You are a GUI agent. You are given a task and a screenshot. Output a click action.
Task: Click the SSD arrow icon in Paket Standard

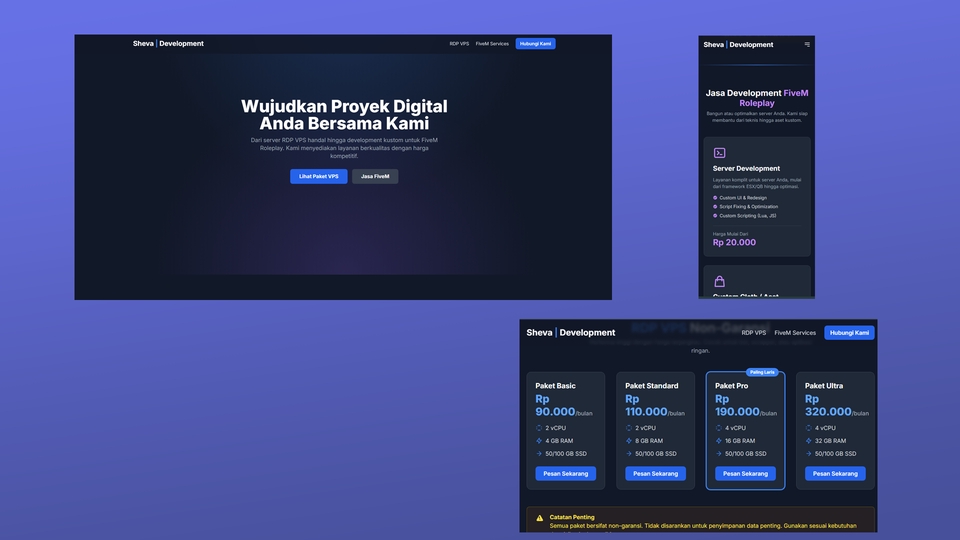point(629,454)
